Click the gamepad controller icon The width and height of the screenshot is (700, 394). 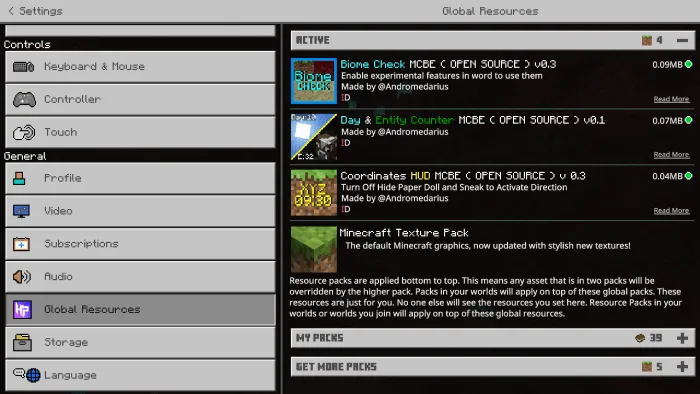(x=24, y=100)
